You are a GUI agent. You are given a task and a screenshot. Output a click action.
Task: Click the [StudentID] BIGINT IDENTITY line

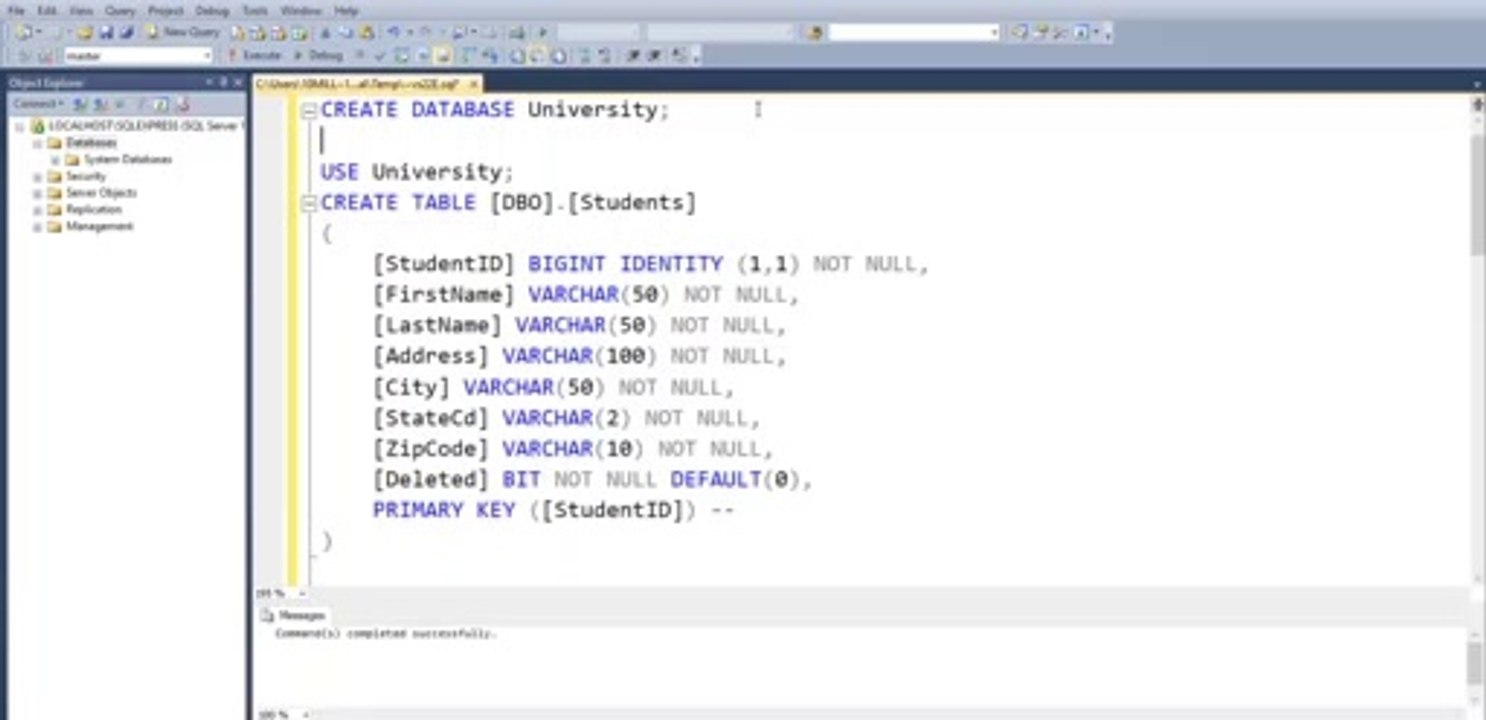[651, 265]
